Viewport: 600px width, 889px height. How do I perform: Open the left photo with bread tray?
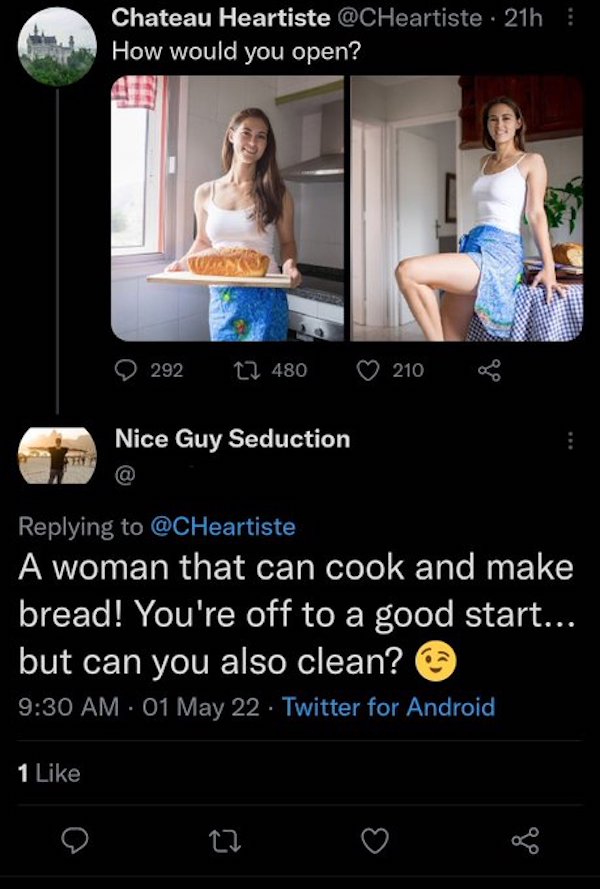[228, 209]
